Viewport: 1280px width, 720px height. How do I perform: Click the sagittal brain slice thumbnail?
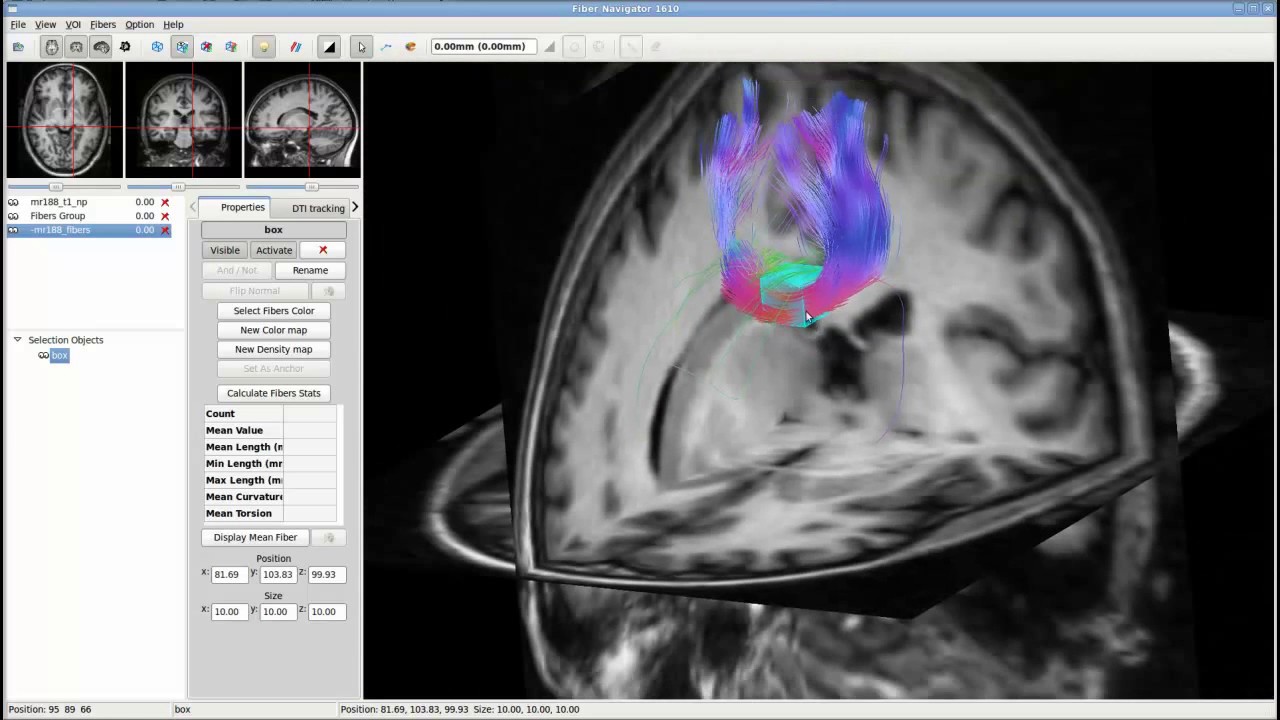302,120
